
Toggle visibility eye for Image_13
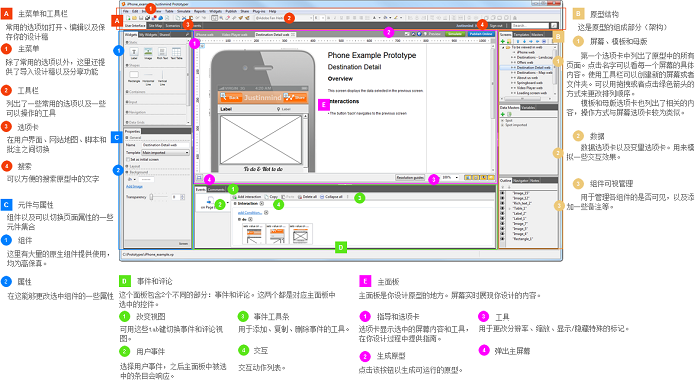[502, 193]
